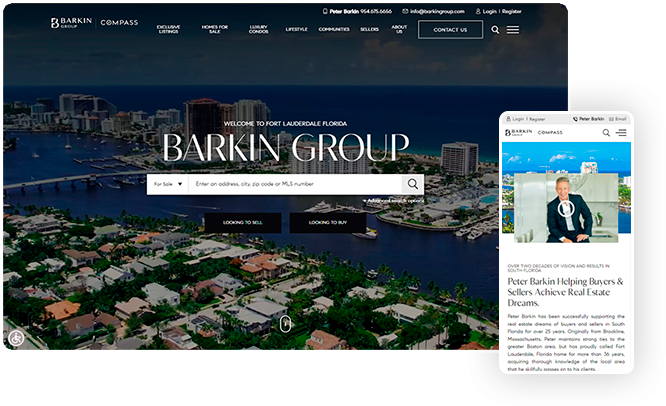Click the accessibility icon at bottom left
This screenshot has width=666, height=406.
[x=16, y=338]
